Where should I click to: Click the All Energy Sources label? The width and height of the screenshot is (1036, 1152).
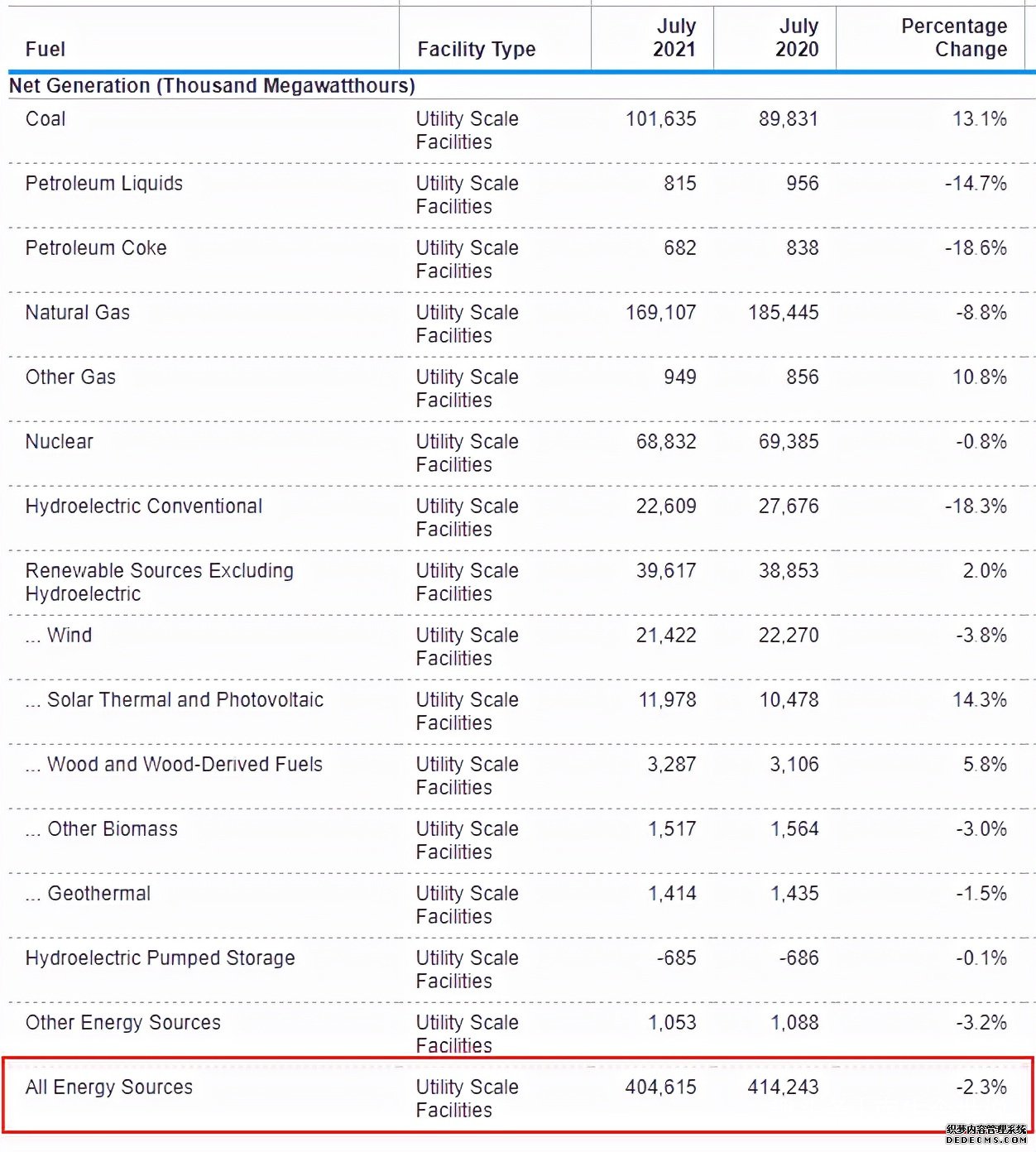point(109,1087)
